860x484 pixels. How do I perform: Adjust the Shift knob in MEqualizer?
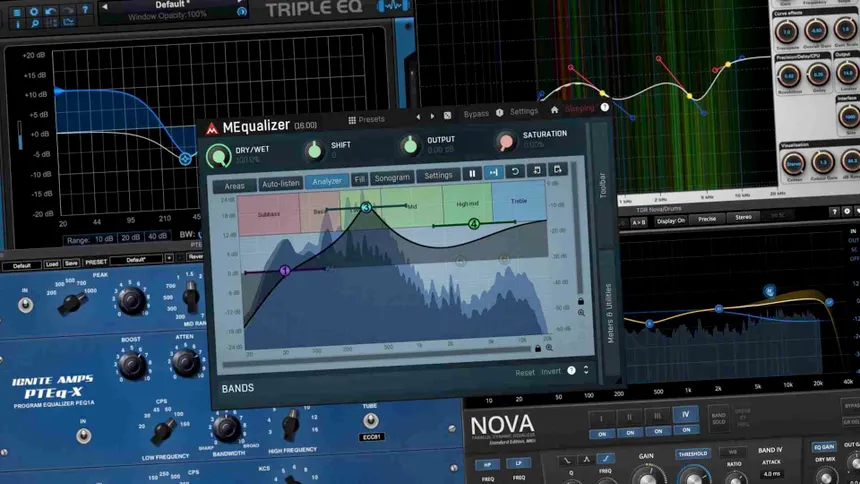(x=314, y=150)
